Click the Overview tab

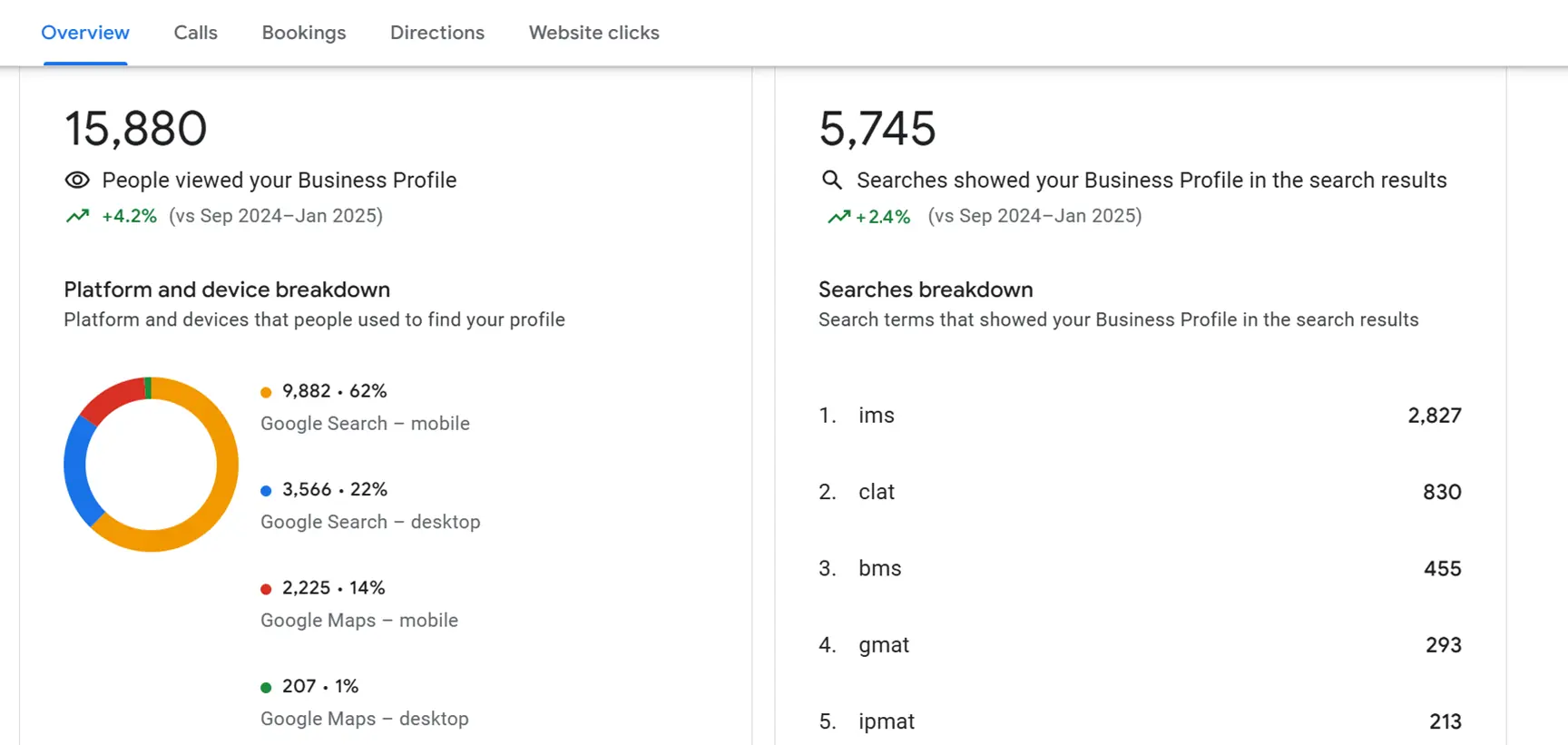pyautogui.click(x=84, y=32)
